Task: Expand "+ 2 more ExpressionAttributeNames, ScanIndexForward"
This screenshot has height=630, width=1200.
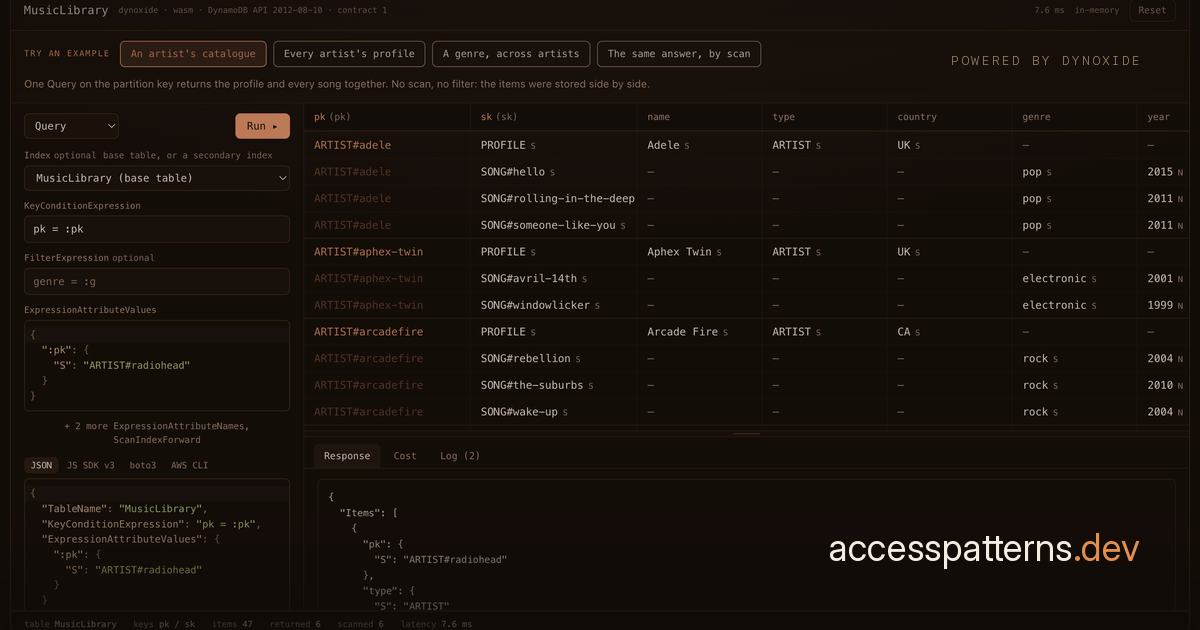Action: point(157,432)
